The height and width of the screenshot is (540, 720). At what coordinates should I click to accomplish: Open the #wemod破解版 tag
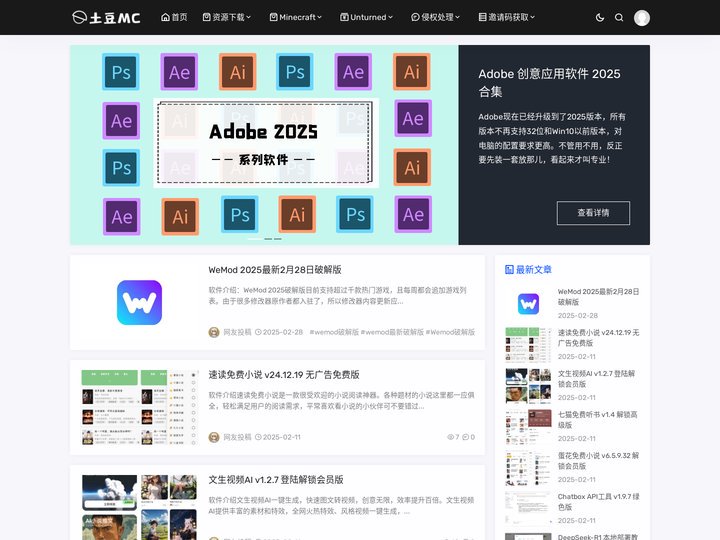334,332
